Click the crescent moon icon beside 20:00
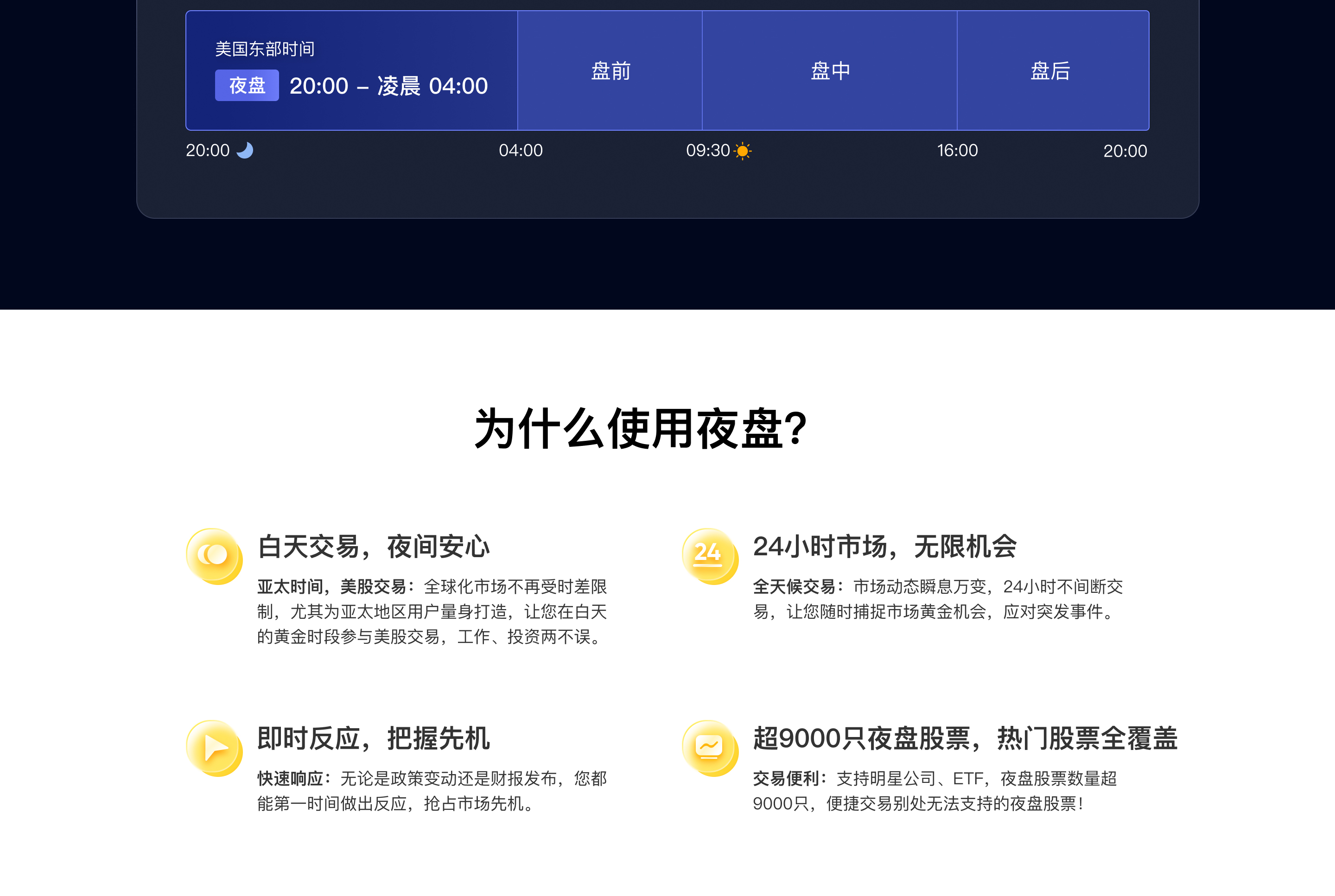The height and width of the screenshot is (896, 1335). click(245, 150)
